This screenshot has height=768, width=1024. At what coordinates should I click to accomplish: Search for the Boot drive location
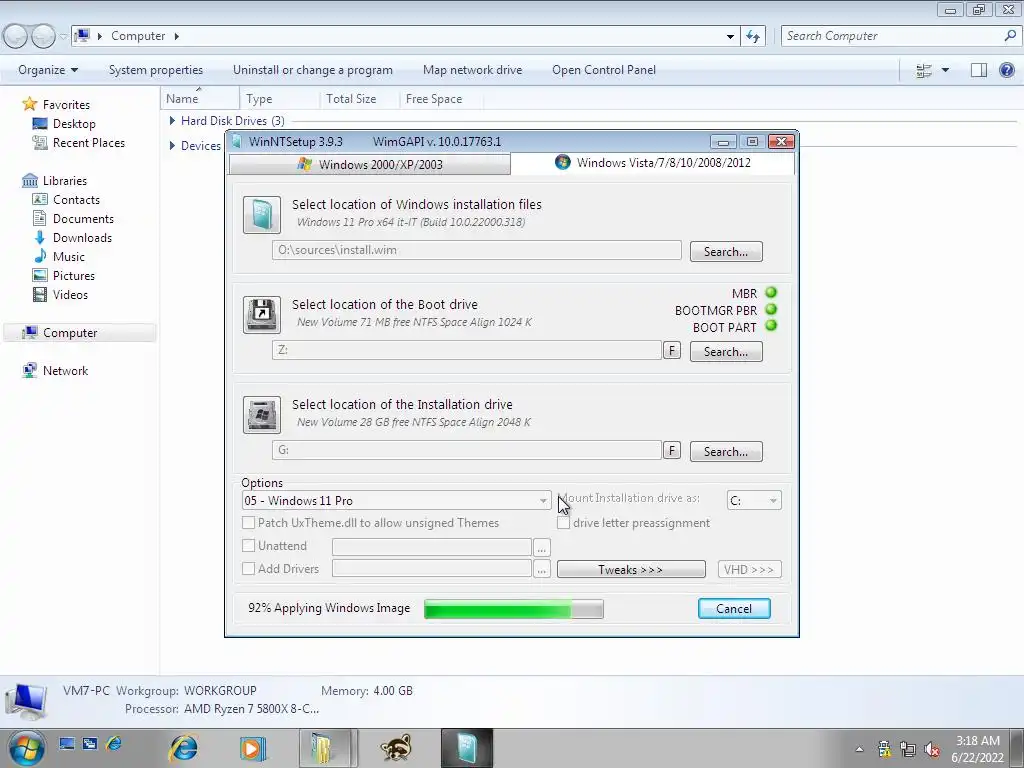(x=726, y=351)
